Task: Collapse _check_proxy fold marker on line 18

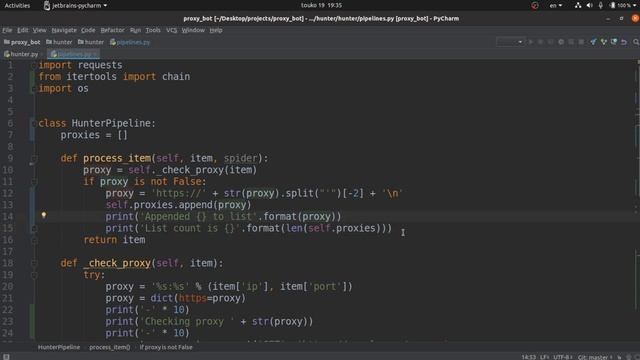Action: (34, 263)
